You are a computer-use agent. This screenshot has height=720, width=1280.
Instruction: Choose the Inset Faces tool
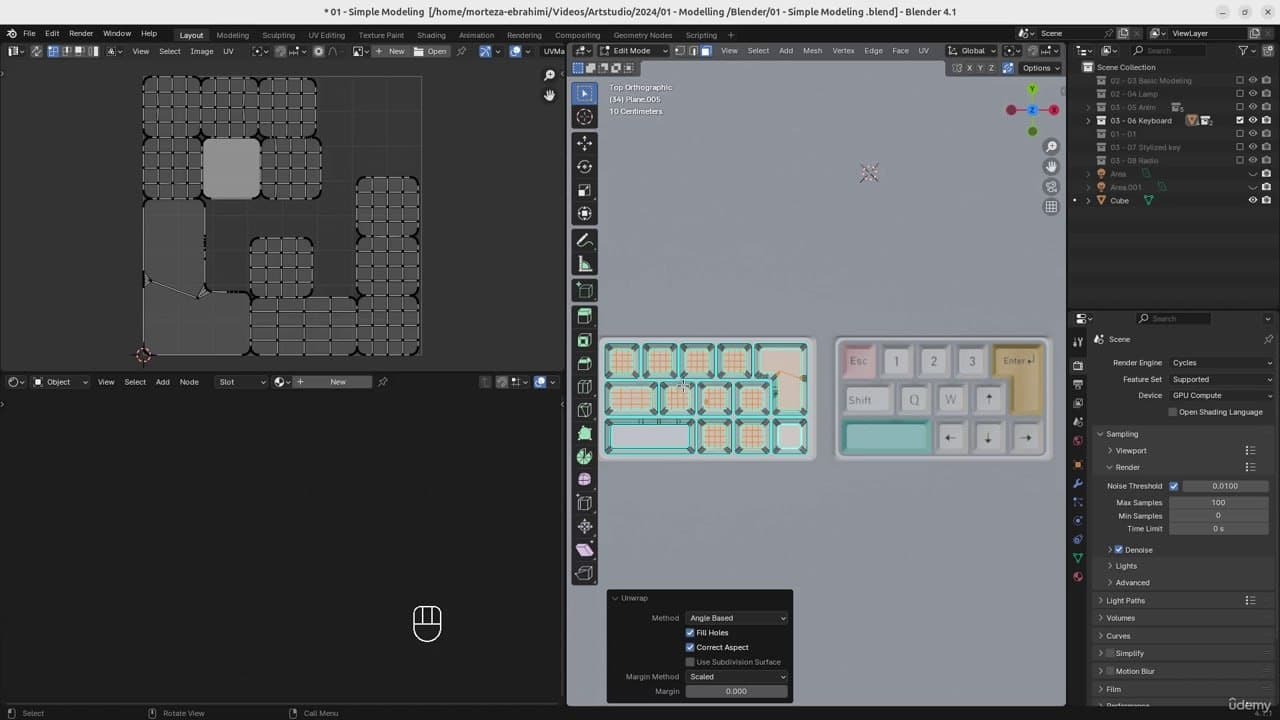coord(585,340)
